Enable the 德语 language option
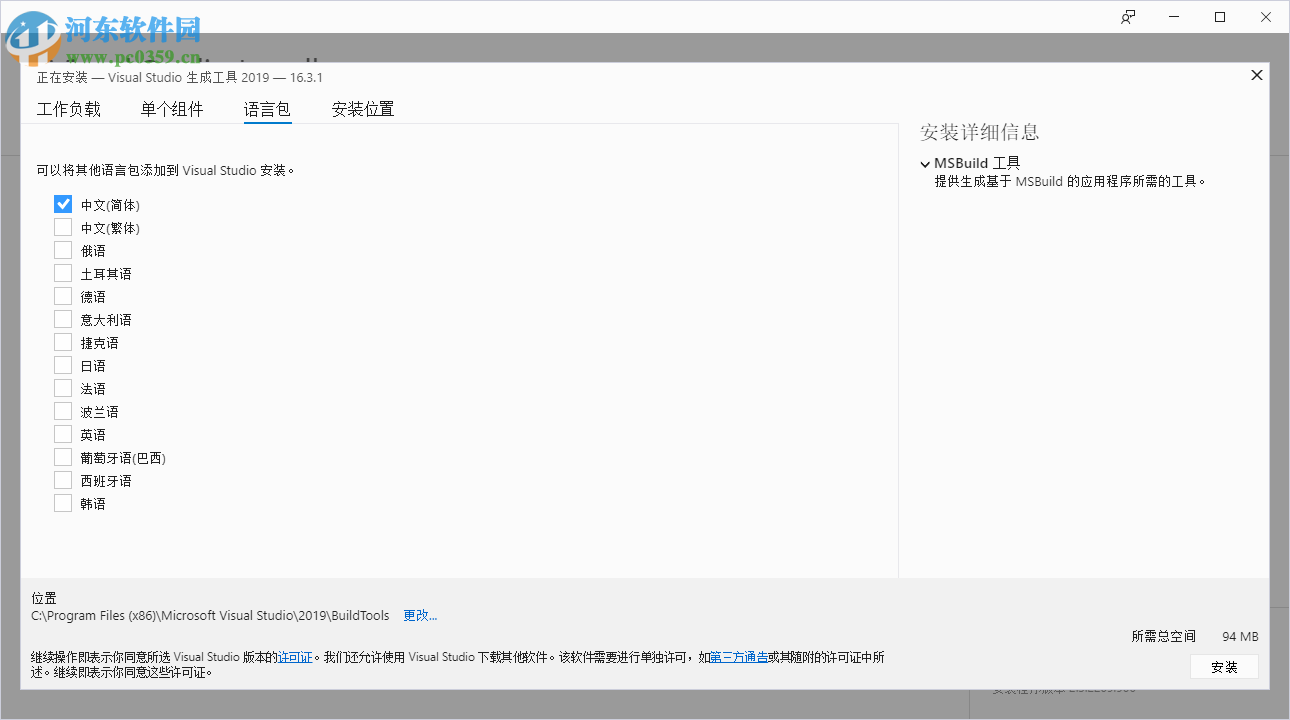 pyautogui.click(x=62, y=295)
